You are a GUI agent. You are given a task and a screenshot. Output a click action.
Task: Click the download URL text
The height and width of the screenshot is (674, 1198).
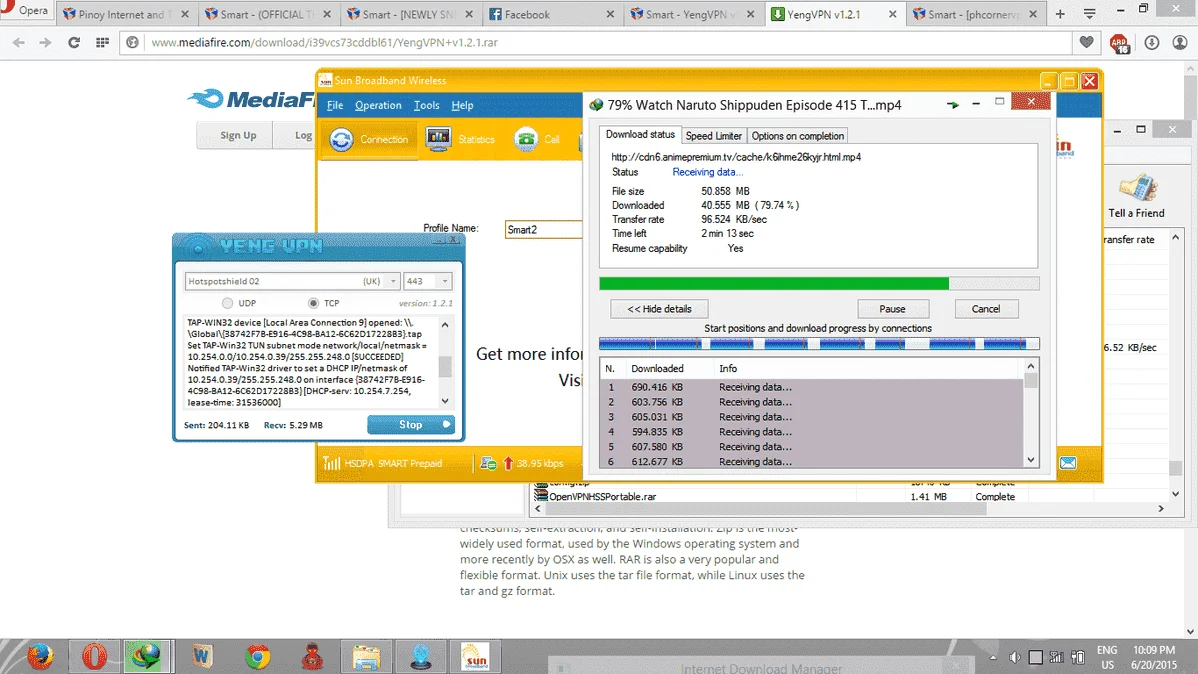(736, 157)
